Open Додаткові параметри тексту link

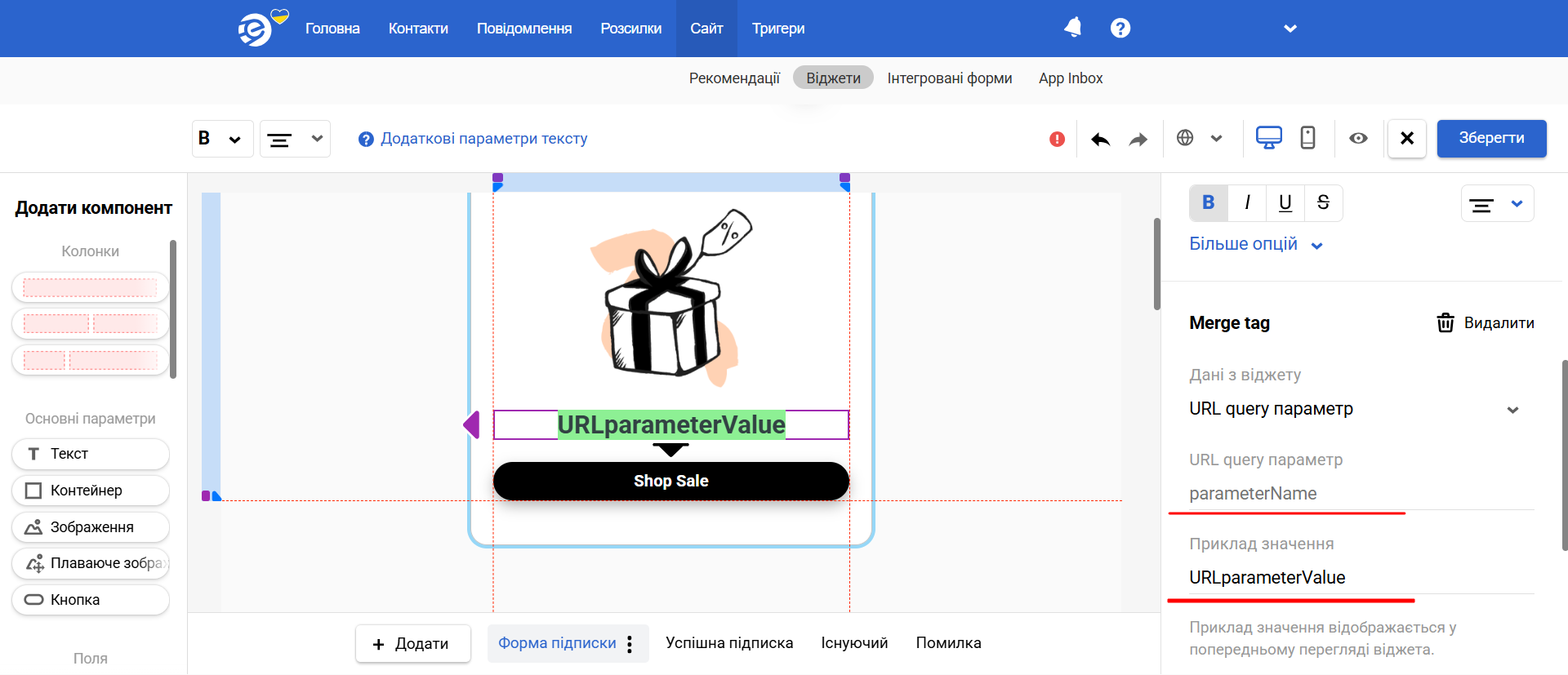484,139
